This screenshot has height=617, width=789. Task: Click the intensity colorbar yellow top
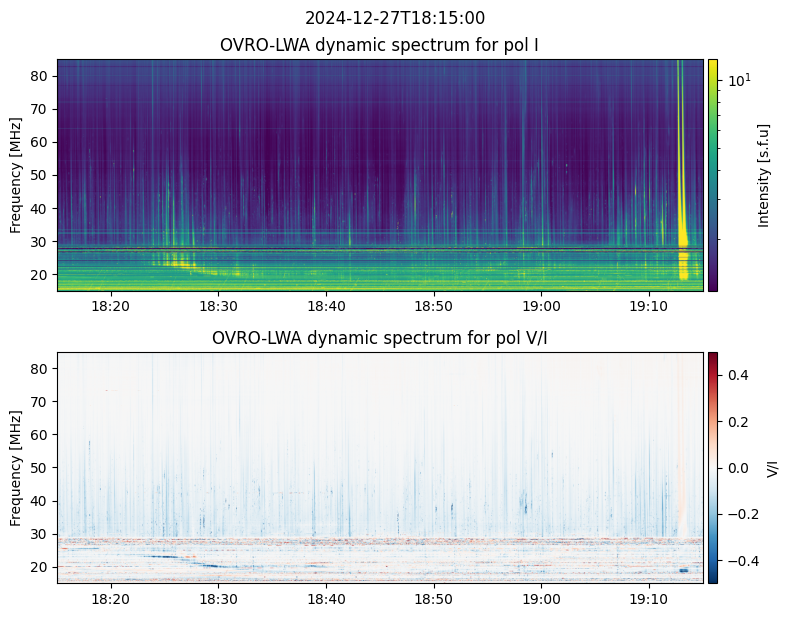(x=713, y=64)
